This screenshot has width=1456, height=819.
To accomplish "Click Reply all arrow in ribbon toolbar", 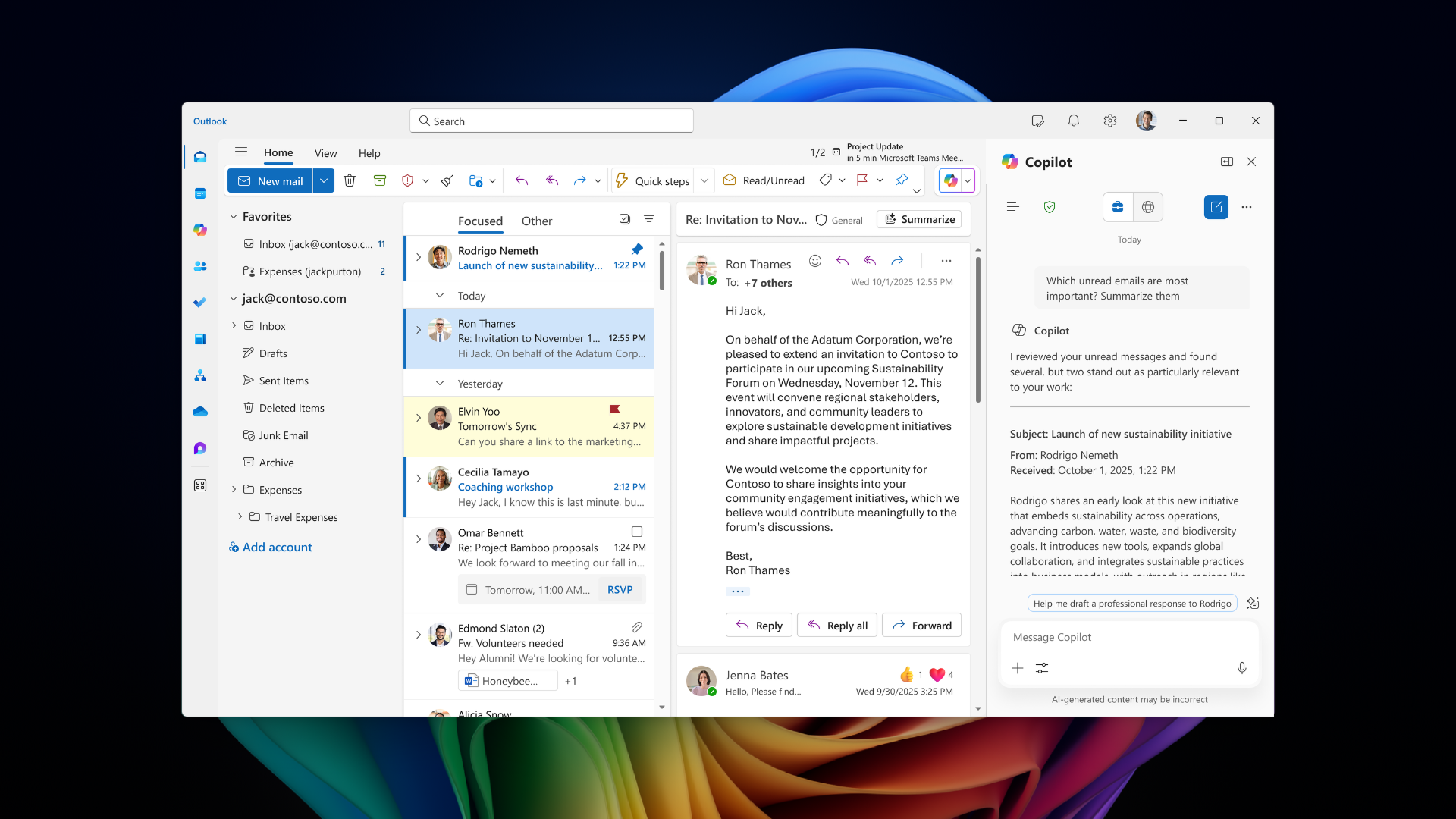I will click(x=552, y=180).
